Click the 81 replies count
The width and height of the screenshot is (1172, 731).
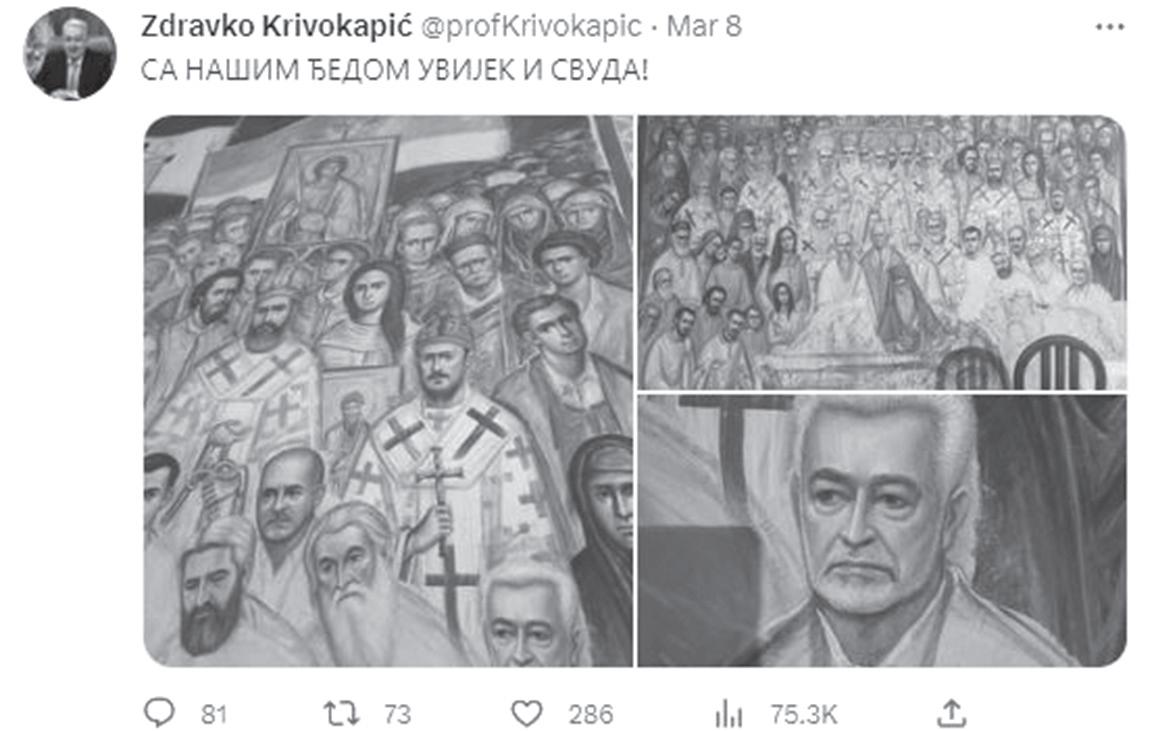point(214,715)
